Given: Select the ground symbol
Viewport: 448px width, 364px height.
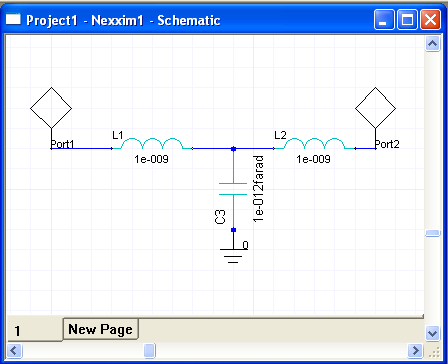Looking at the screenshot, I should pos(233,255).
